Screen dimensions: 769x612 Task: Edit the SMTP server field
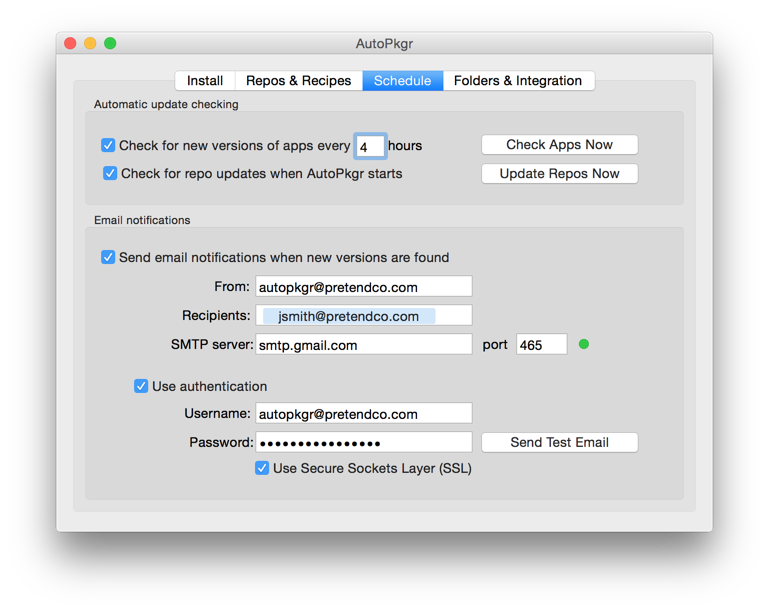tap(363, 345)
